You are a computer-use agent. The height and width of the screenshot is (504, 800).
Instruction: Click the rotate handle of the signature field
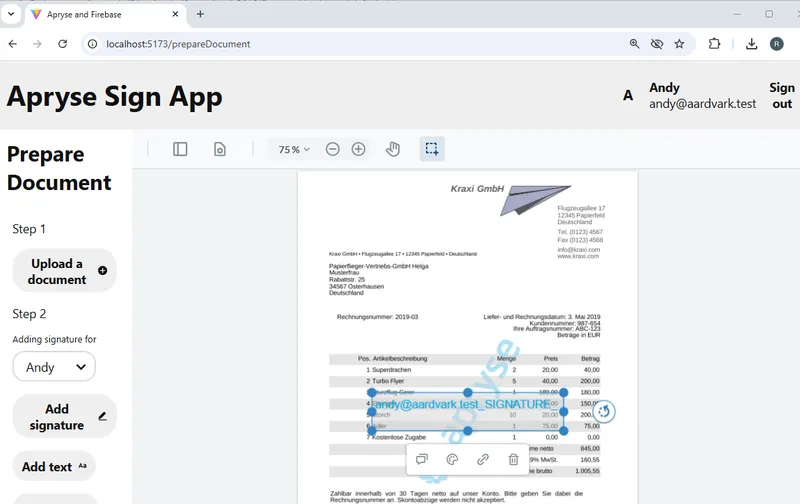pyautogui.click(x=604, y=411)
